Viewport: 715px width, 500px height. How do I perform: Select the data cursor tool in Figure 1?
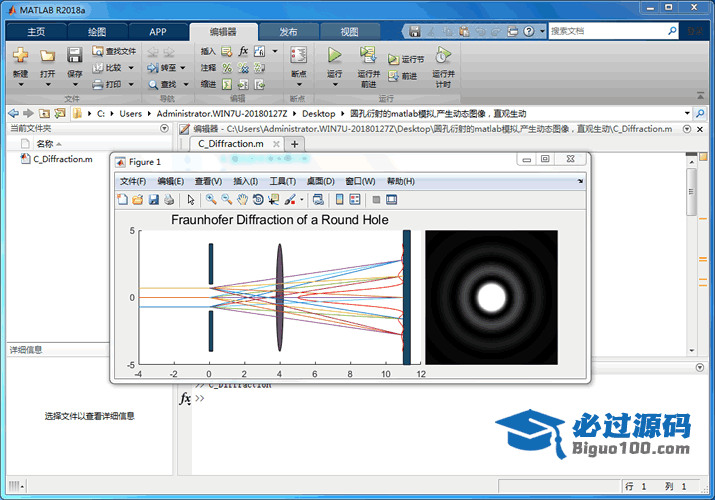click(274, 200)
